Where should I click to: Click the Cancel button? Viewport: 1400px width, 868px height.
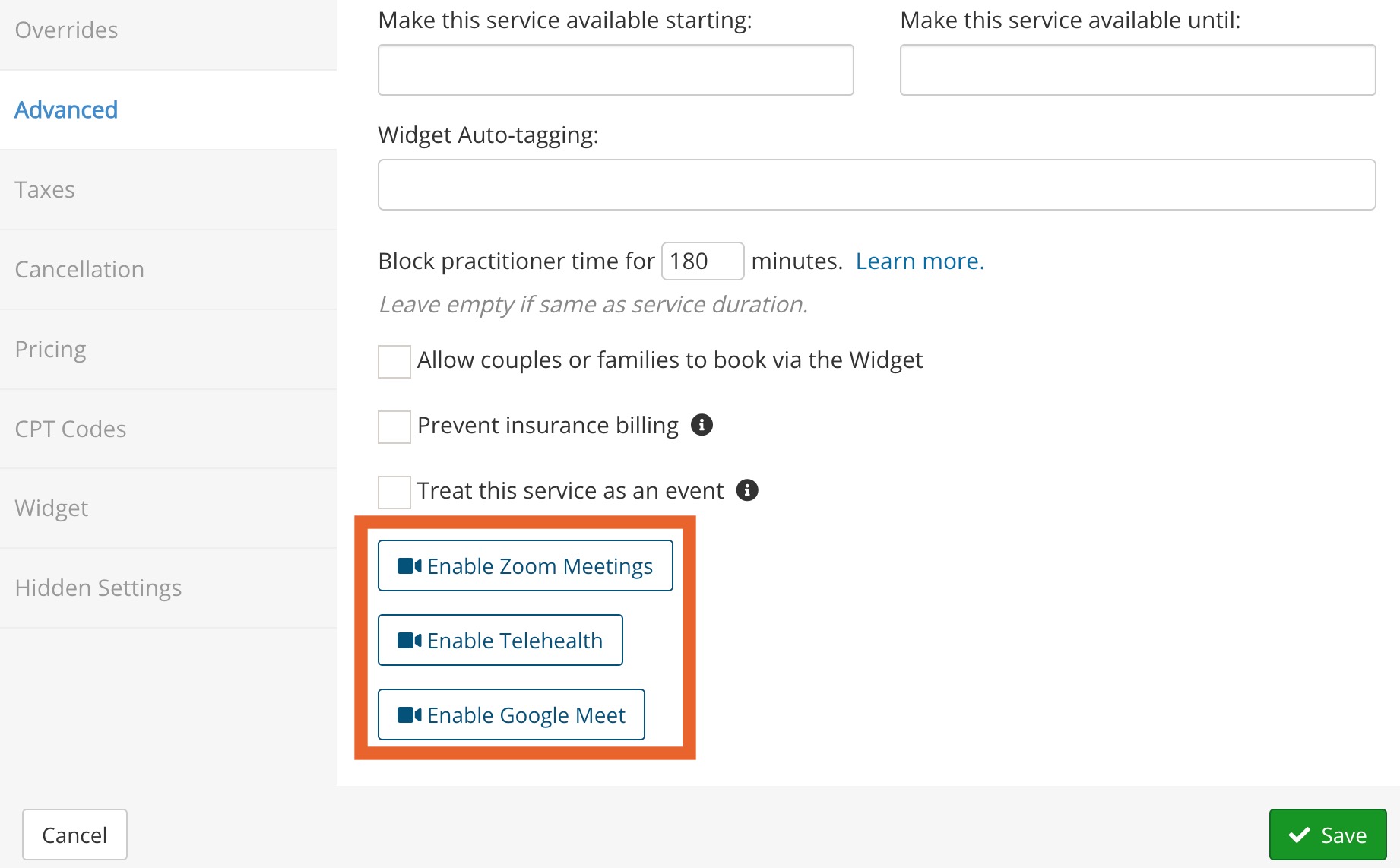tap(74, 835)
